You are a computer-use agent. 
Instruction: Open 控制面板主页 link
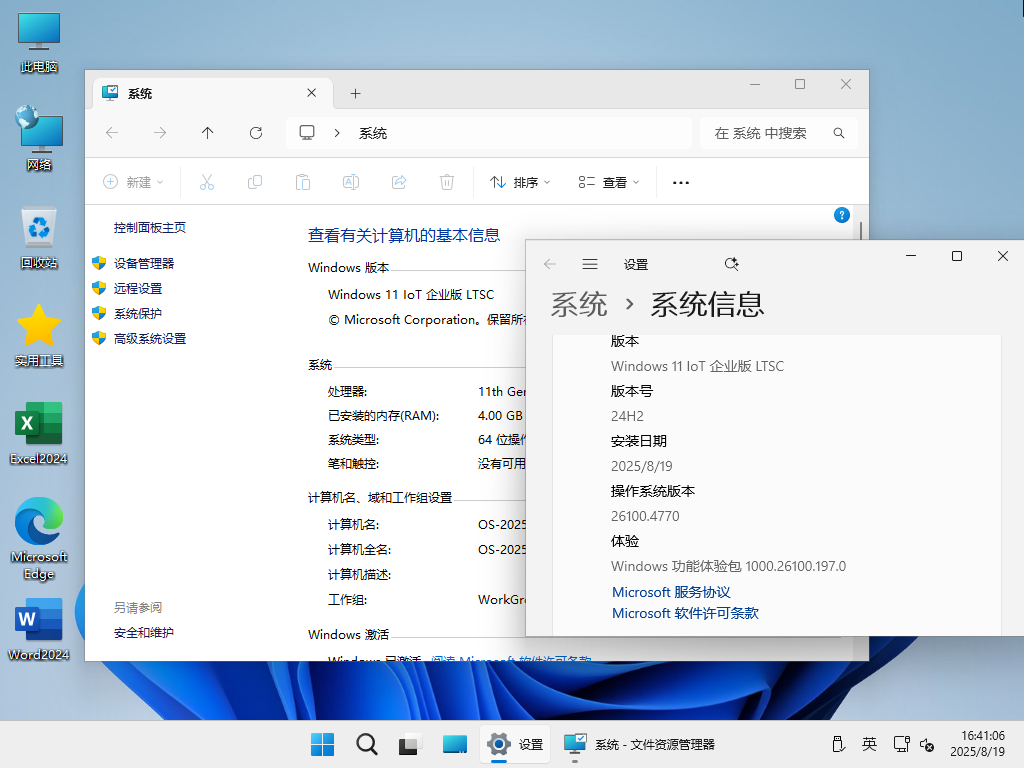click(150, 227)
